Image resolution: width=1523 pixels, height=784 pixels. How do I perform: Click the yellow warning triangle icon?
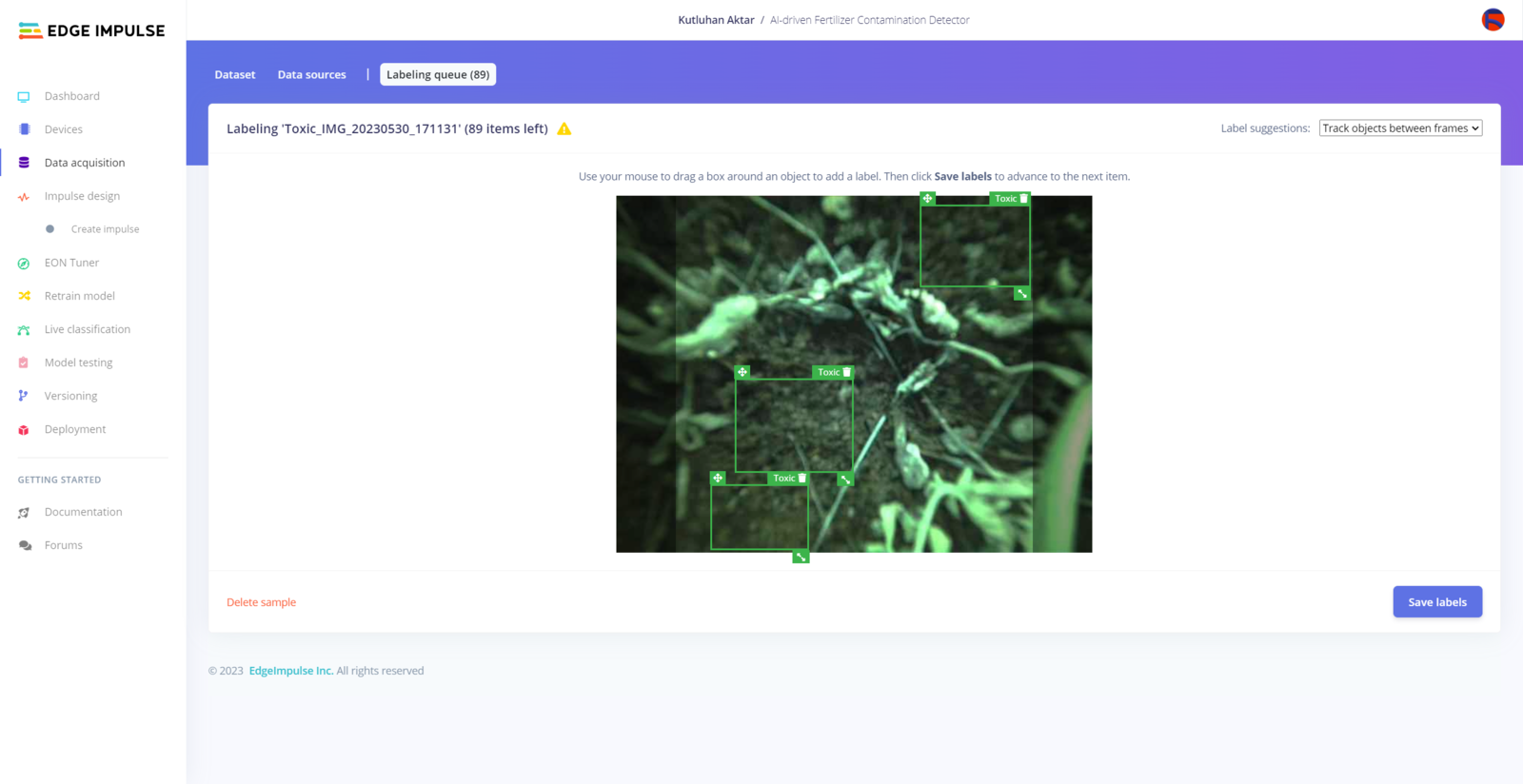click(x=564, y=129)
